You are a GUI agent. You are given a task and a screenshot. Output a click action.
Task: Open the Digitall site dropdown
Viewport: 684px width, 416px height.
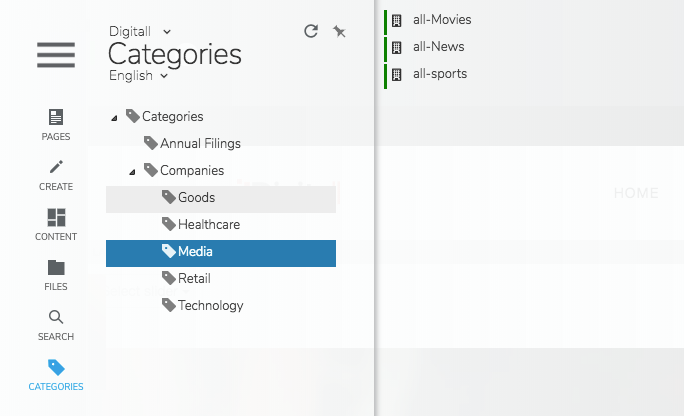point(140,31)
